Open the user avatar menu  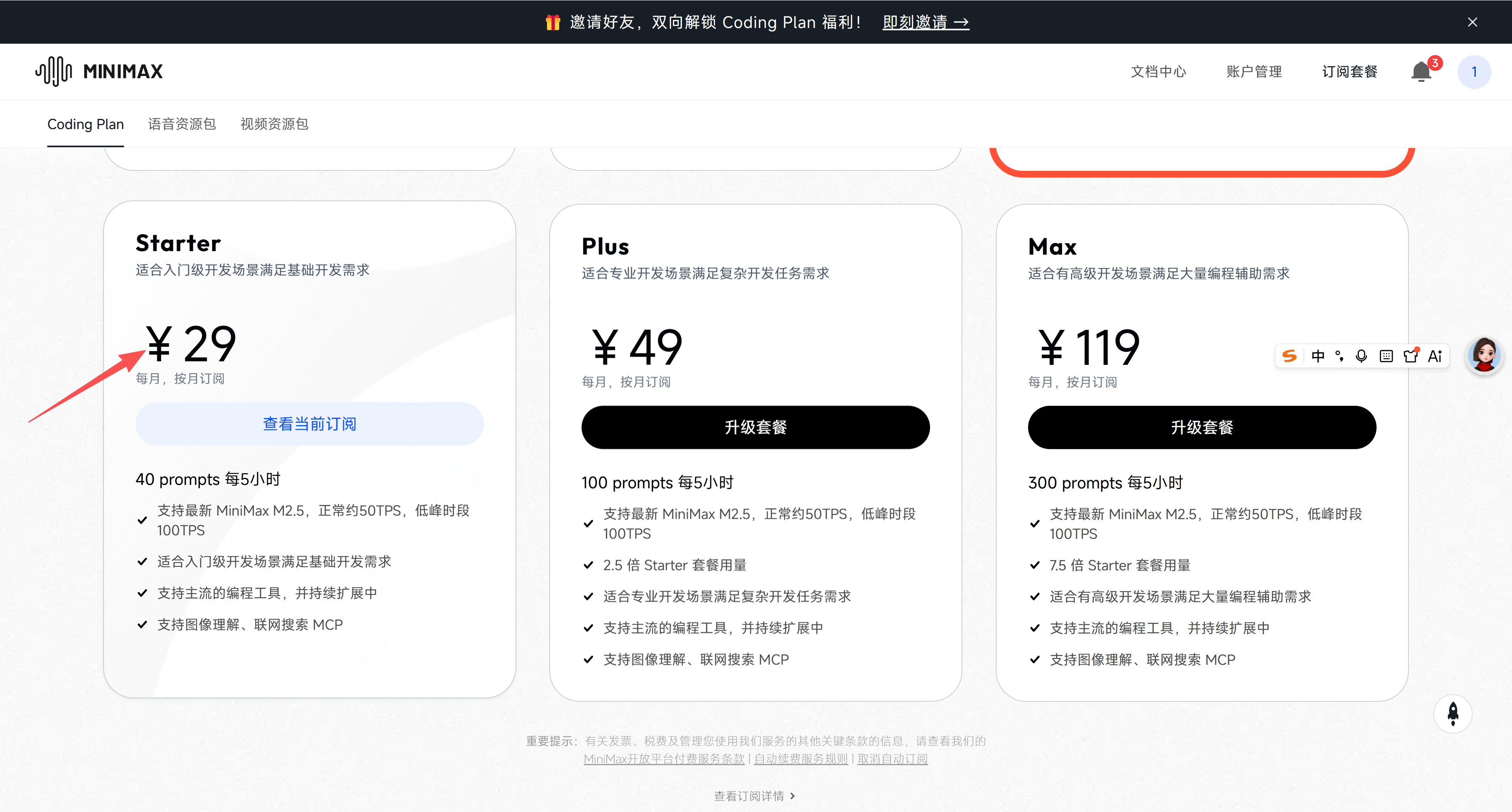pyautogui.click(x=1474, y=72)
